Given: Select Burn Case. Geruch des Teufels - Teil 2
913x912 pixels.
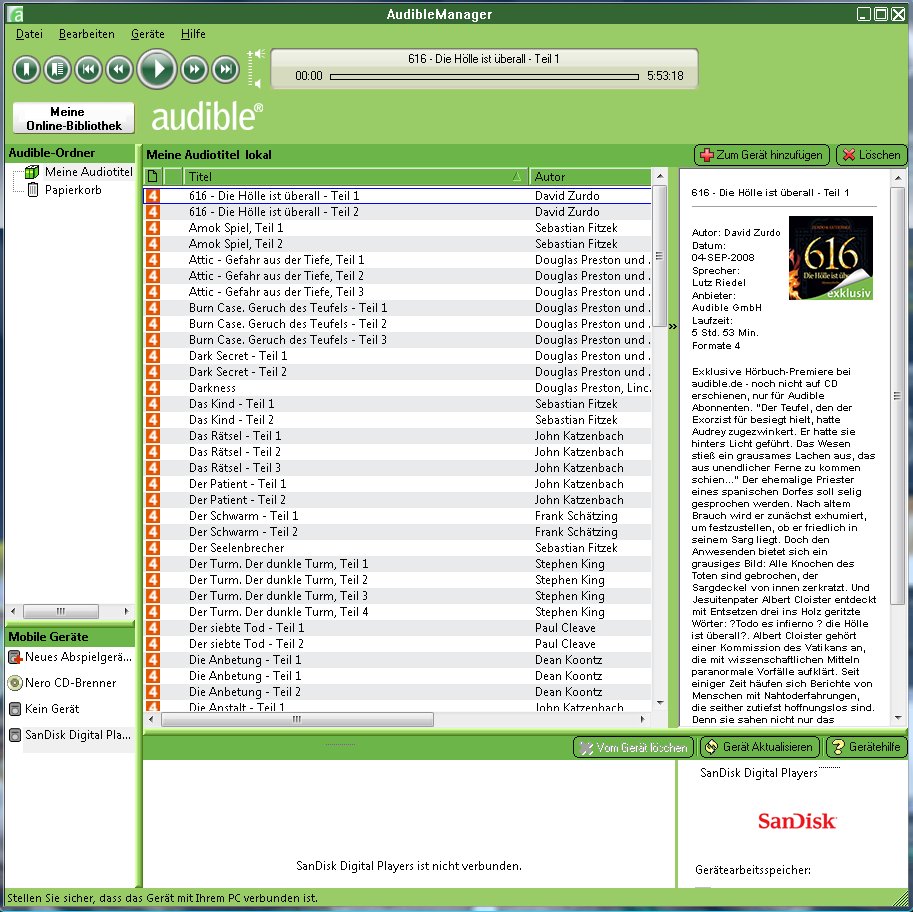Looking at the screenshot, I should pos(397,324).
